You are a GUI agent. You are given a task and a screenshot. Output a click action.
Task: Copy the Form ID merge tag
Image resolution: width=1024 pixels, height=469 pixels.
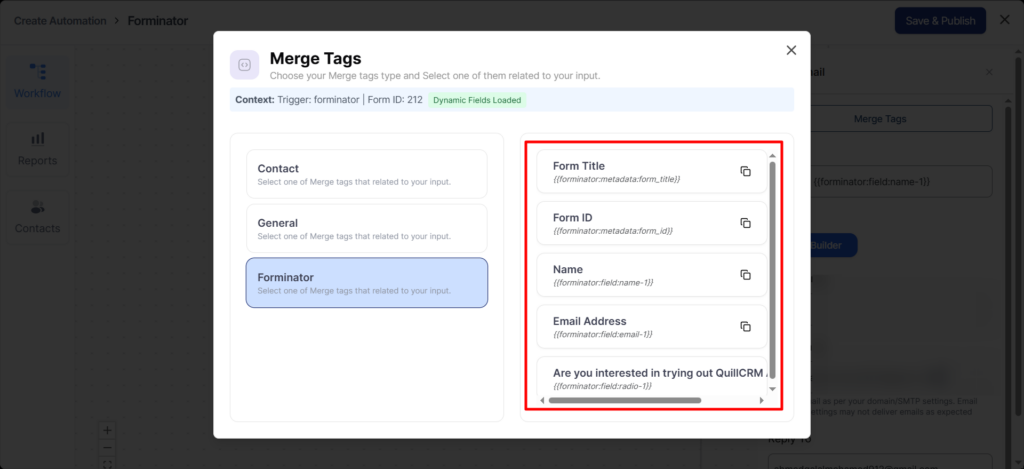pyautogui.click(x=745, y=223)
